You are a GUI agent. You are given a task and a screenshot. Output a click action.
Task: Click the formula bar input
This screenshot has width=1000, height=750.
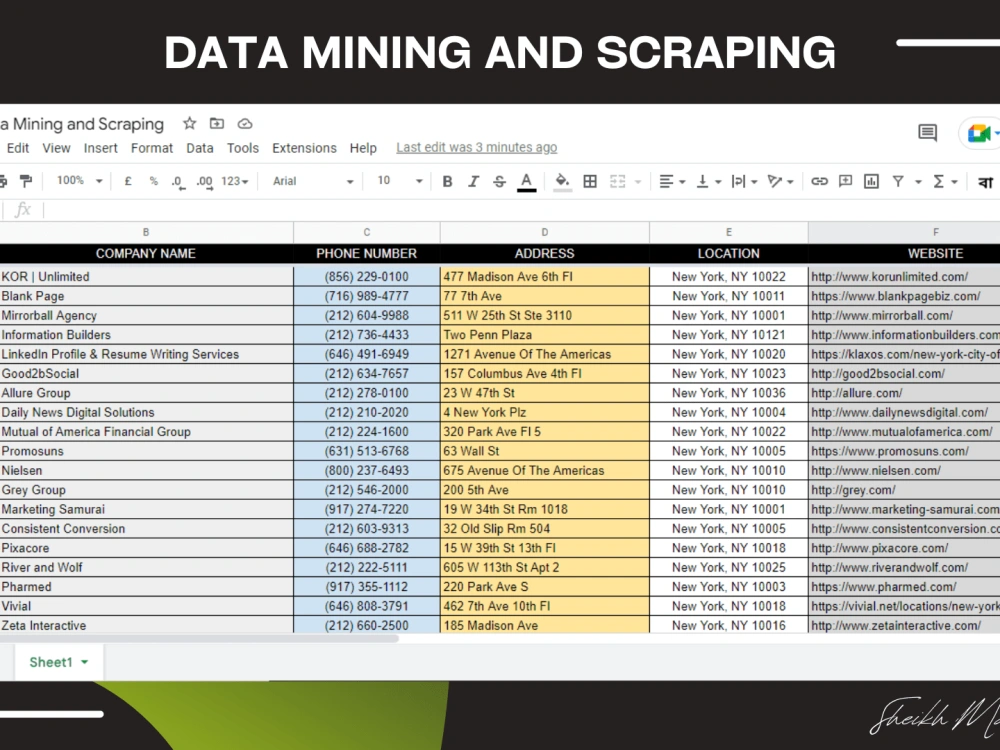[522, 210]
